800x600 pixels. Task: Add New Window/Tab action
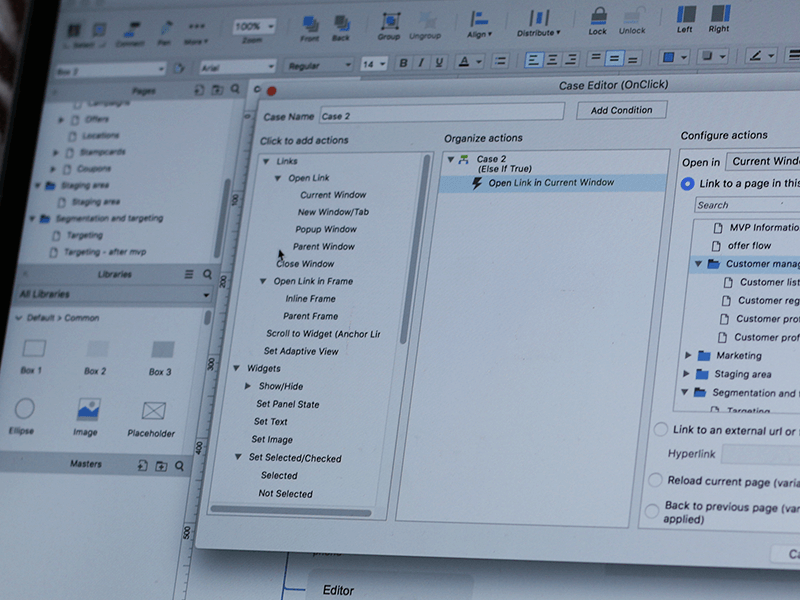(333, 212)
